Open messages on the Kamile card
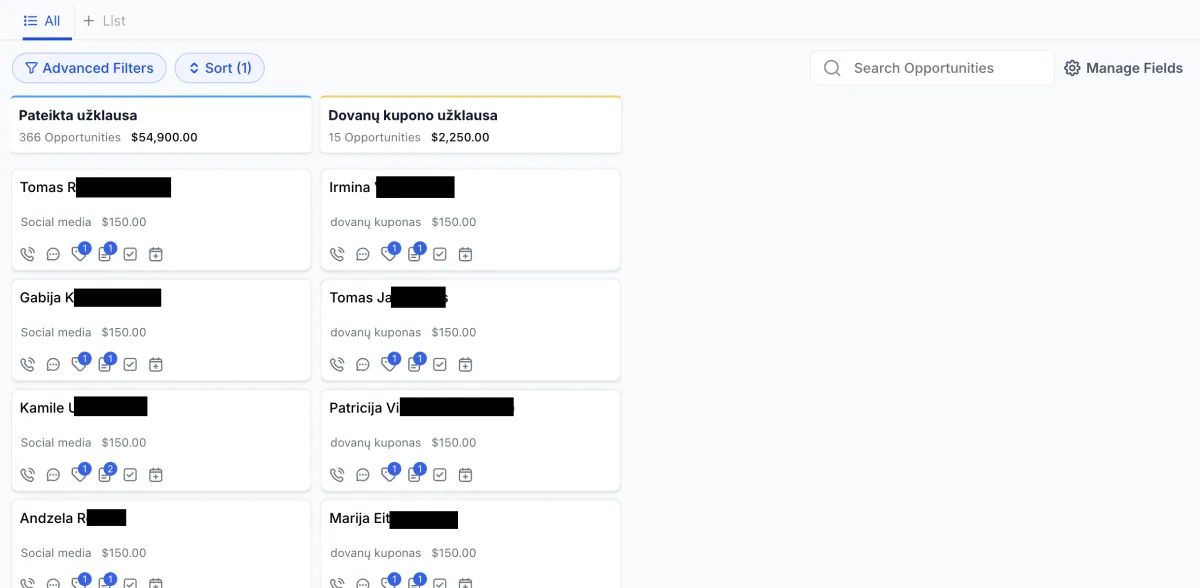The height and width of the screenshot is (588, 1200). pos(53,474)
